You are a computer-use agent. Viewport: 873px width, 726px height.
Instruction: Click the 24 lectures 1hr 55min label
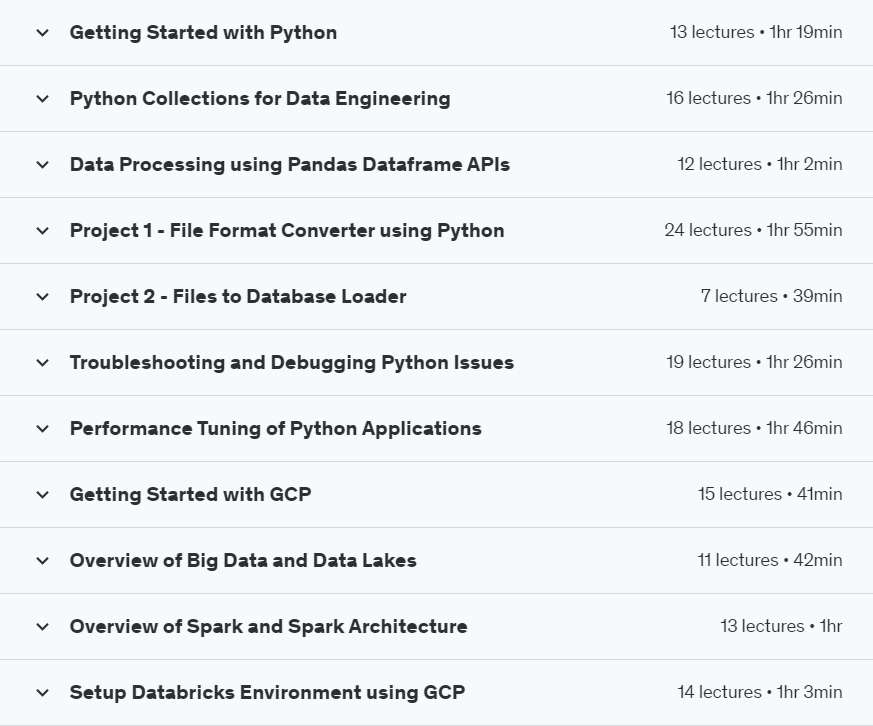tap(753, 231)
